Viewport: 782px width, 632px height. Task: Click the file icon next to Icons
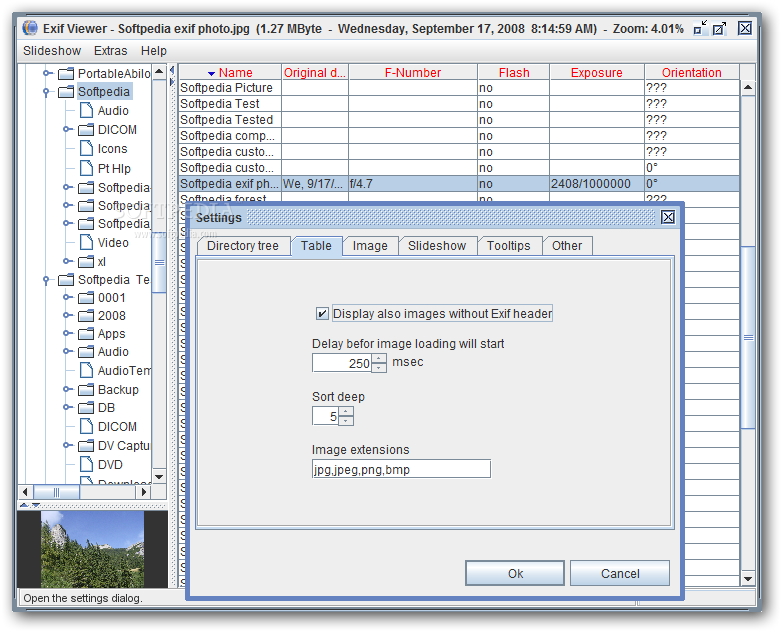pos(86,148)
